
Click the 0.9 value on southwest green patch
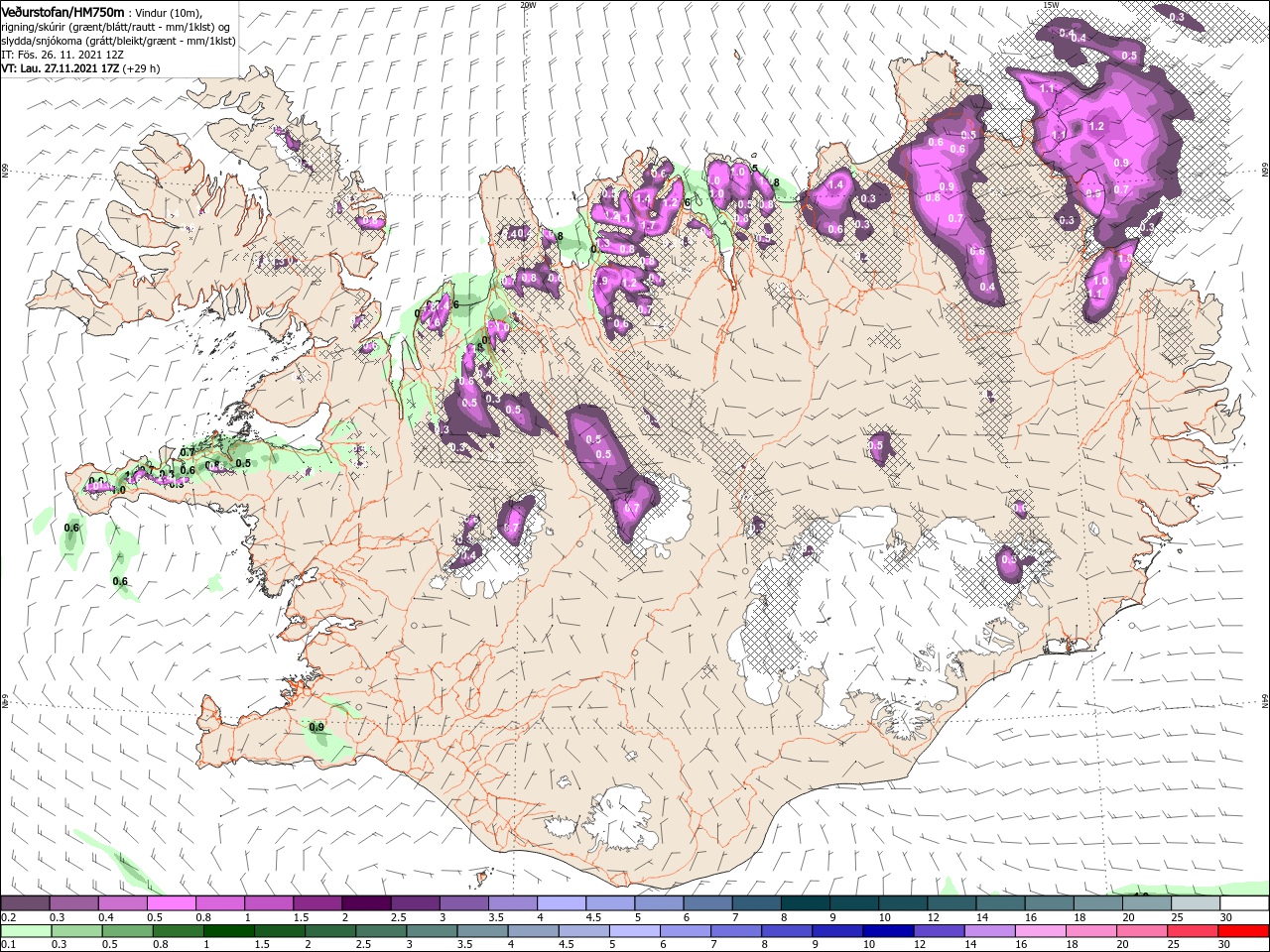point(317,727)
